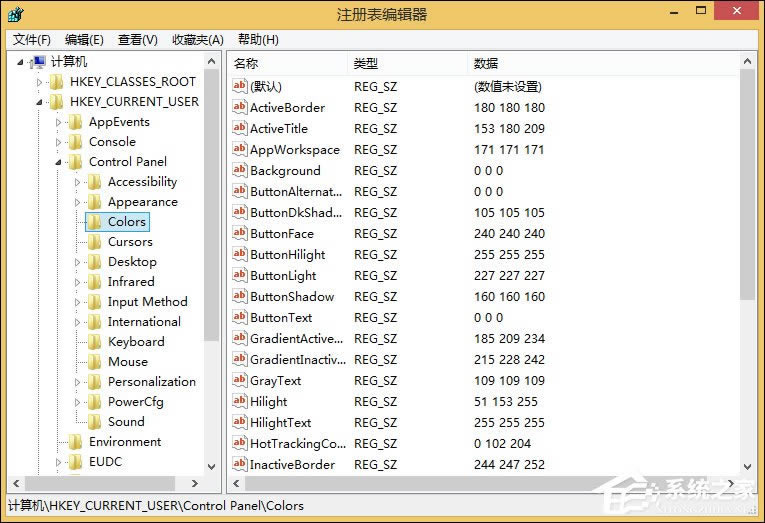Click the Background value icon
Viewport: 765px width, 523px height.
tap(240, 170)
